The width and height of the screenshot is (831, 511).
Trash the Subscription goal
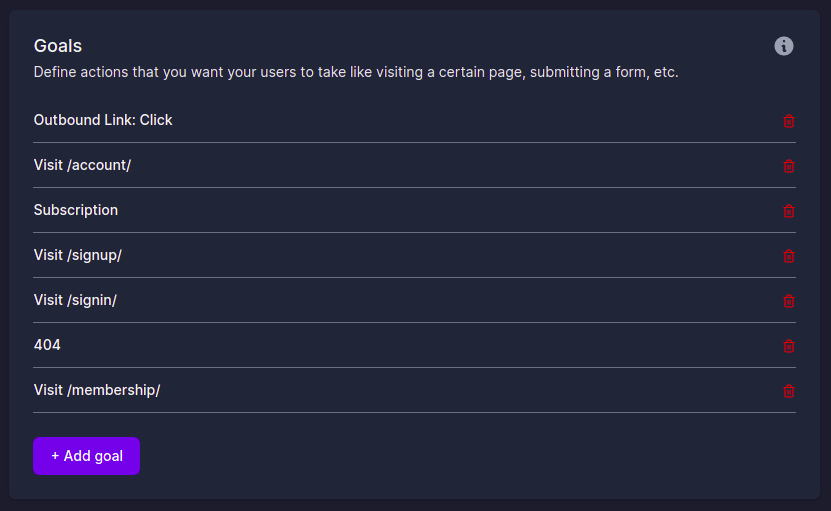point(789,211)
